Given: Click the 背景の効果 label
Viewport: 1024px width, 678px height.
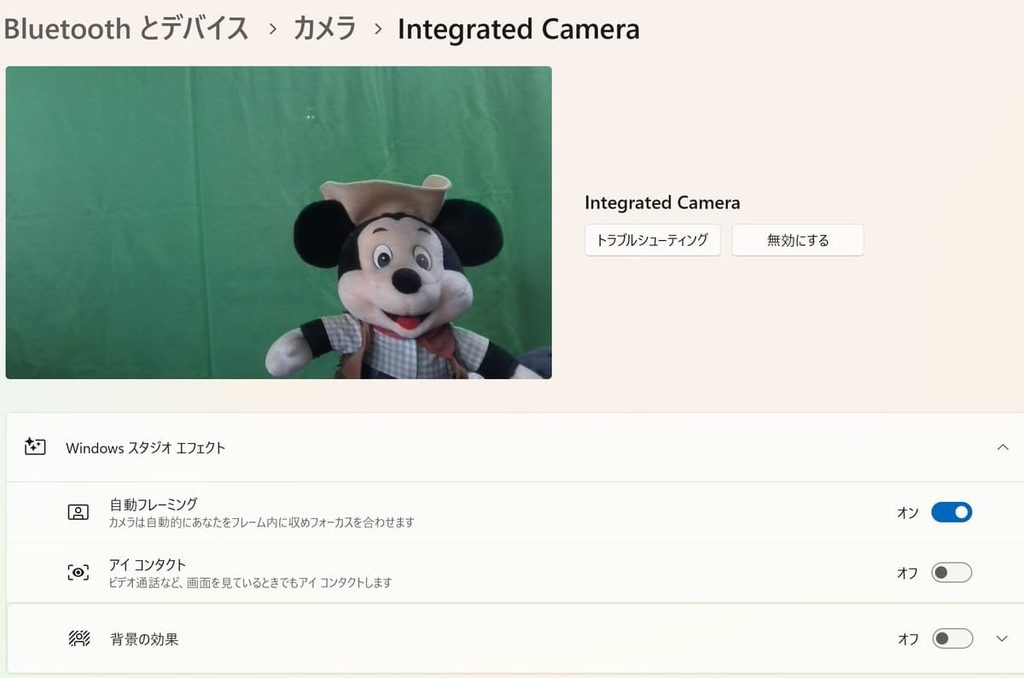Looking at the screenshot, I should (x=144, y=639).
